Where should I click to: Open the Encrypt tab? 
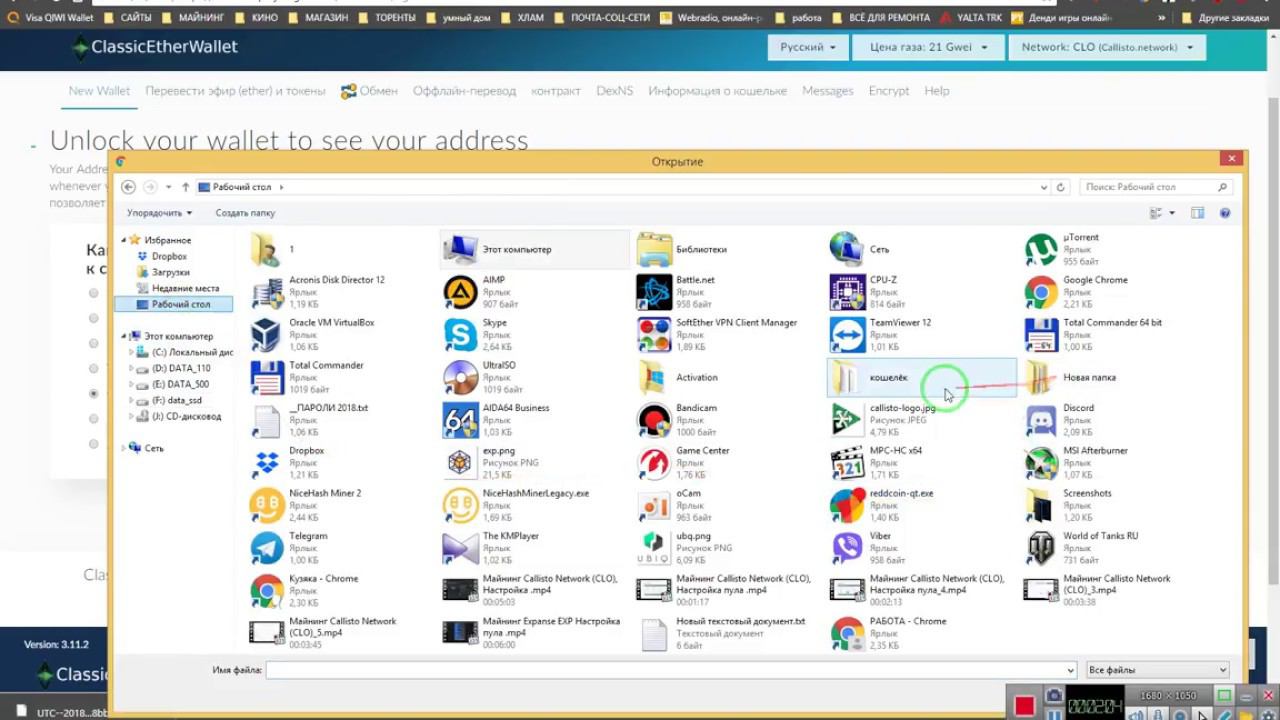889,91
